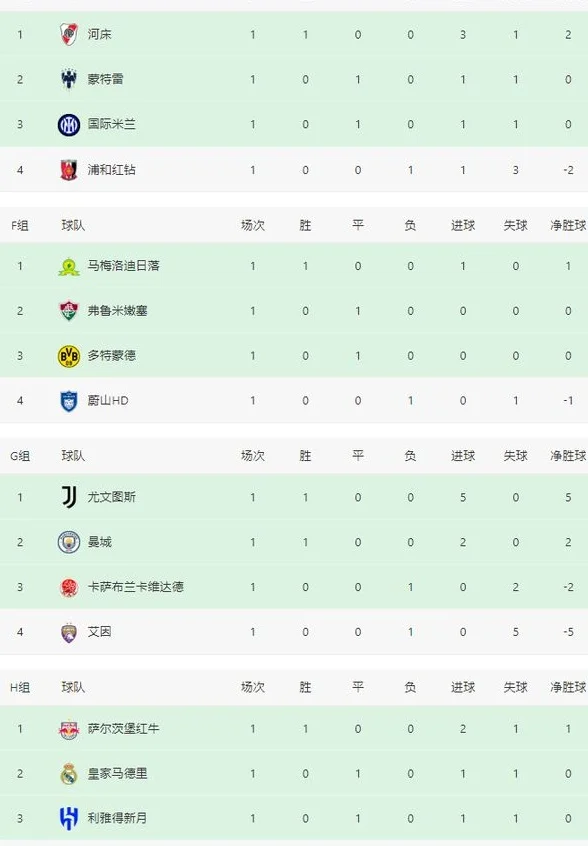Click the Mamelodi Sundowns logo
The image size is (588, 846).
pyautogui.click(x=69, y=266)
